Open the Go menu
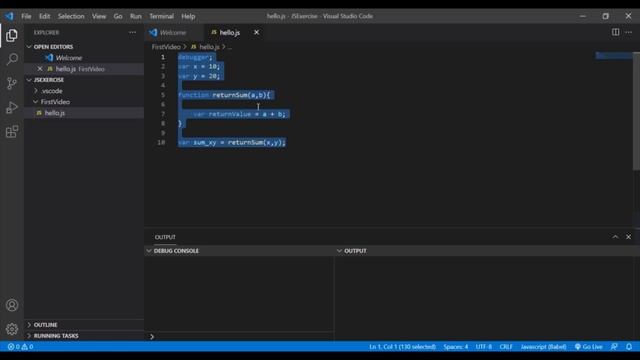This screenshot has width=640, height=360. click(x=118, y=16)
